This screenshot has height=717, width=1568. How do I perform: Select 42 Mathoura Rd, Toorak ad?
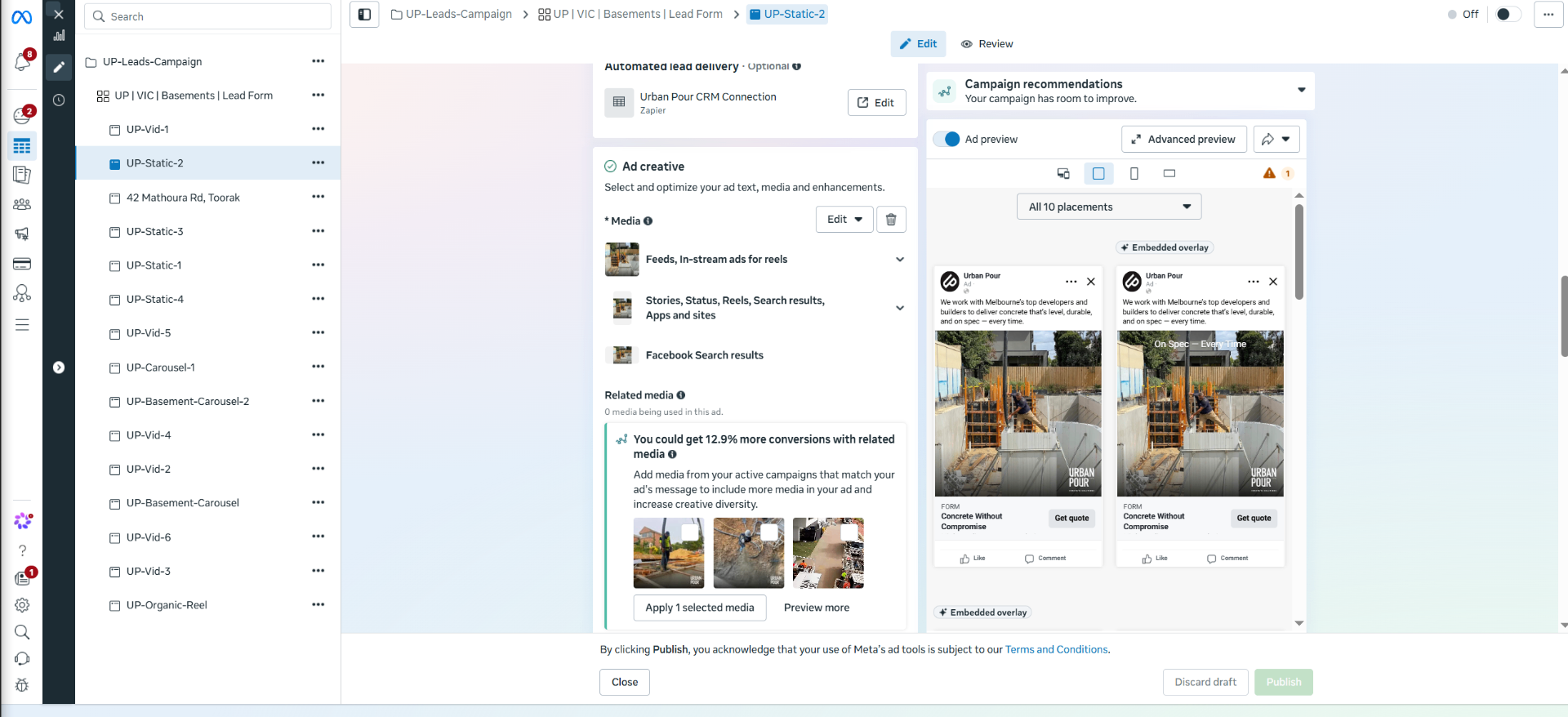pyautogui.click(x=183, y=198)
